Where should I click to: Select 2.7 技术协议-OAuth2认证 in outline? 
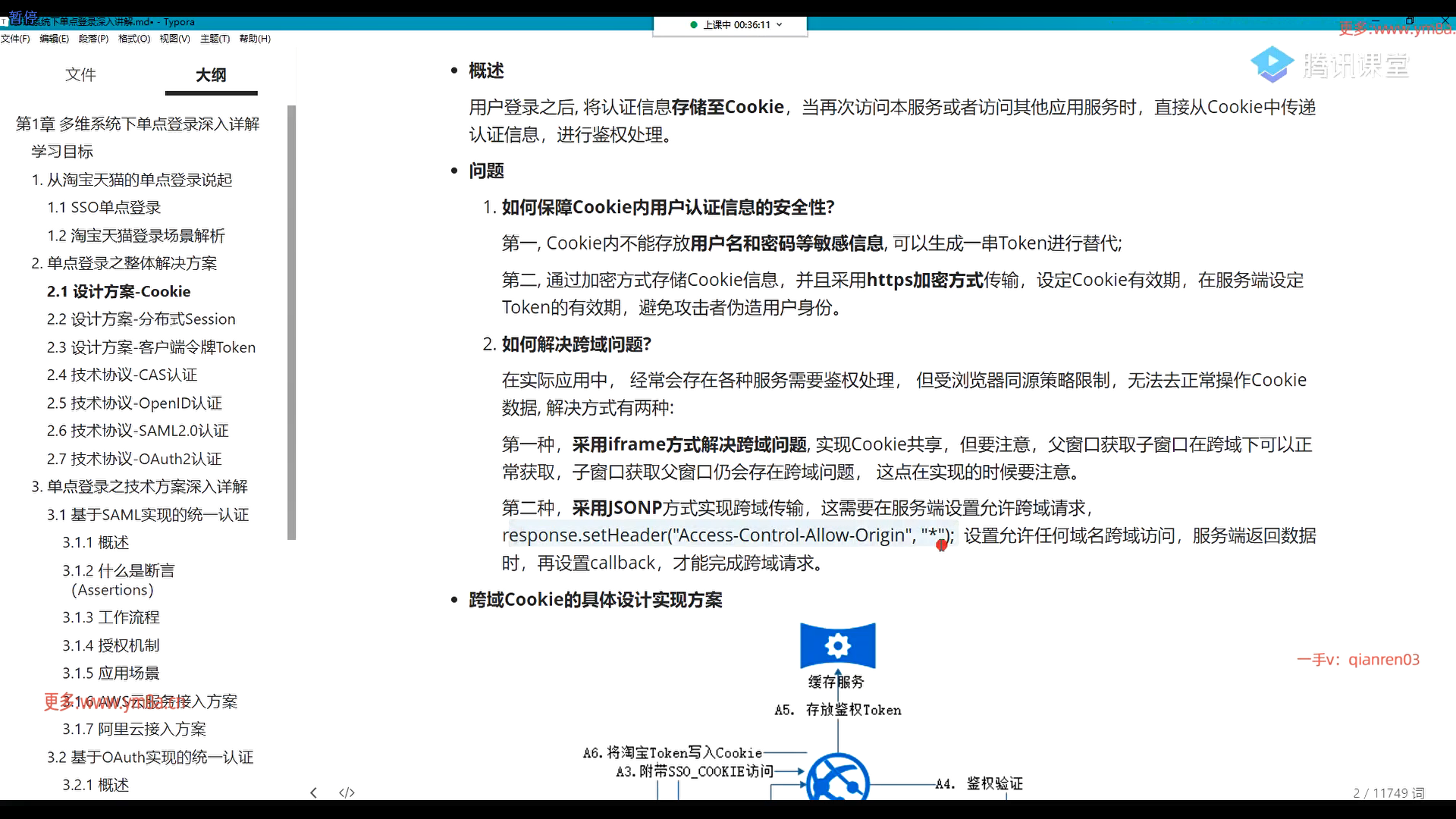coord(134,459)
